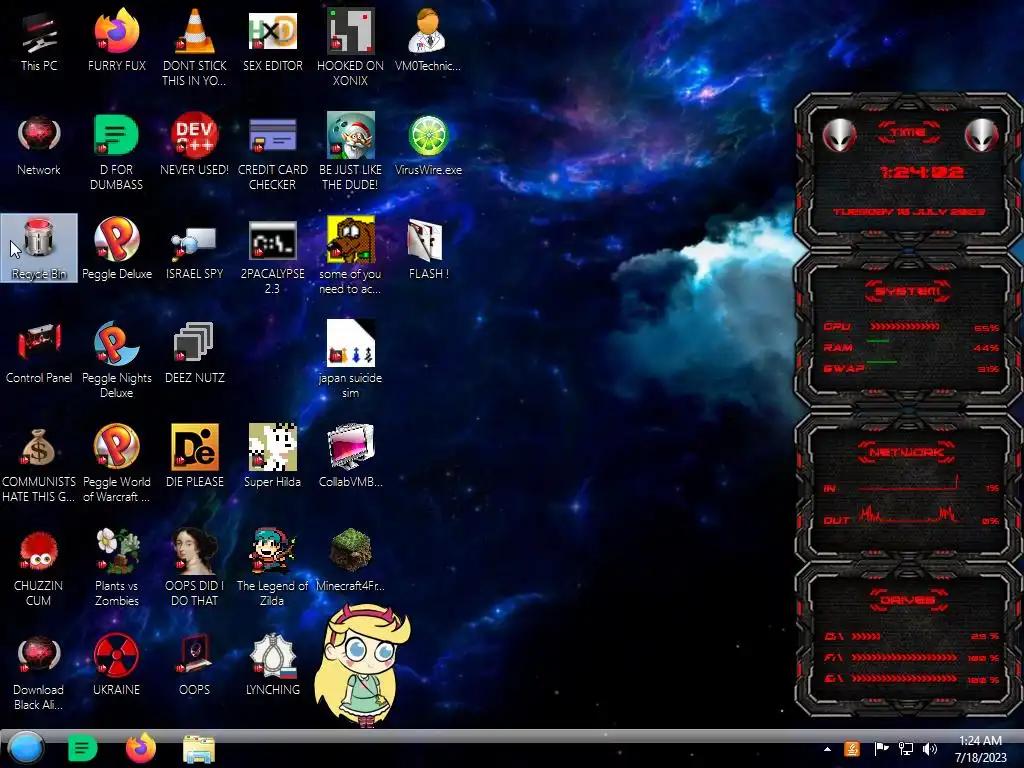
Task: Launch Firefox from the taskbar
Action: coord(140,748)
